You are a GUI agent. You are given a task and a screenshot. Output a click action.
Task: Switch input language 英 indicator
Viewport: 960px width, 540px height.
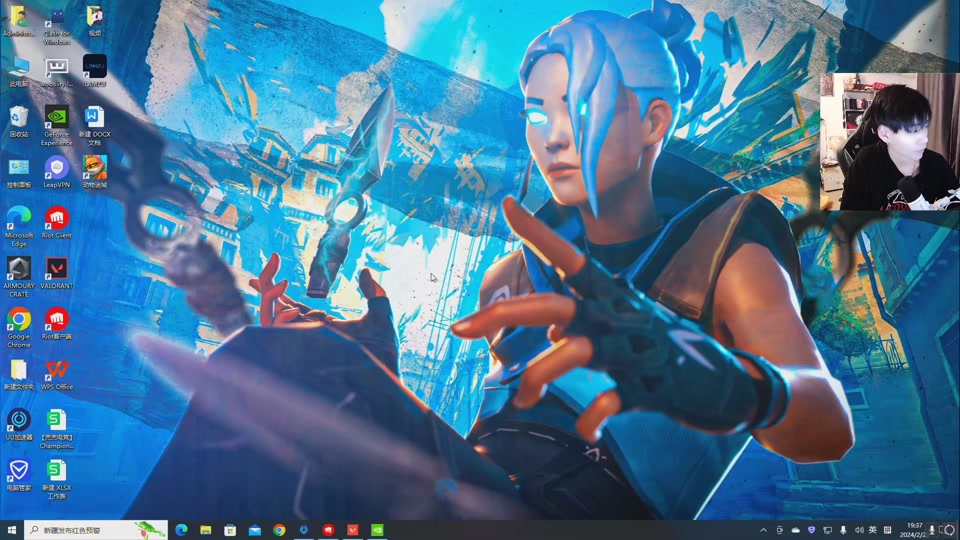[872, 530]
